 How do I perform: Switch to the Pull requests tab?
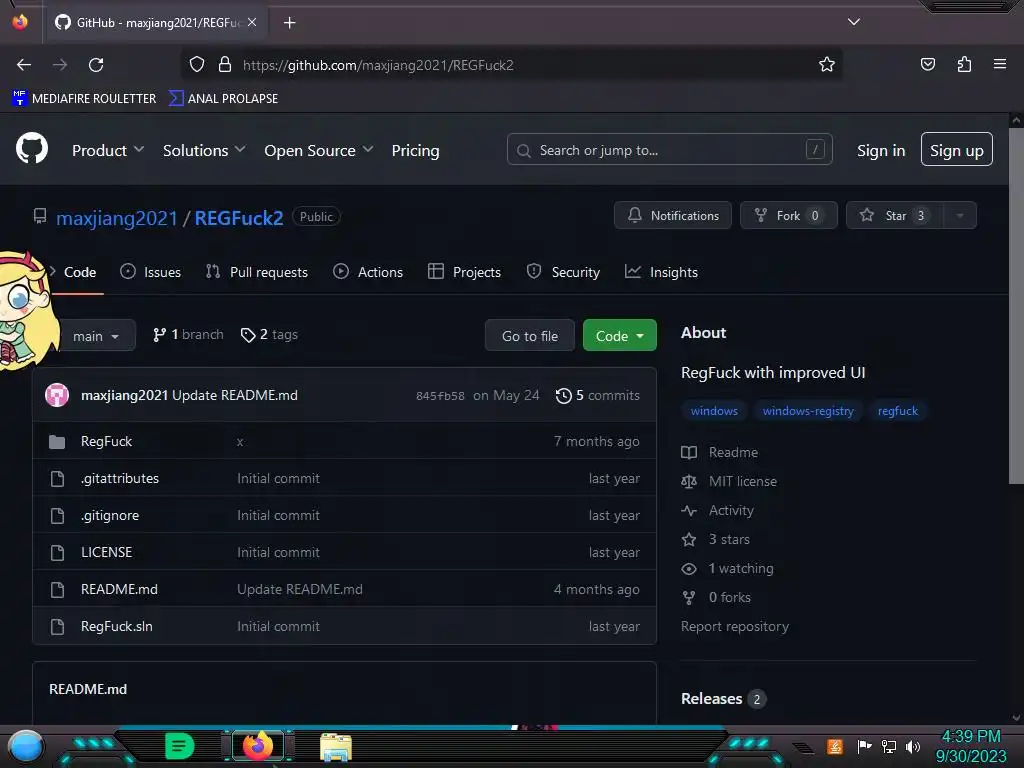point(257,272)
